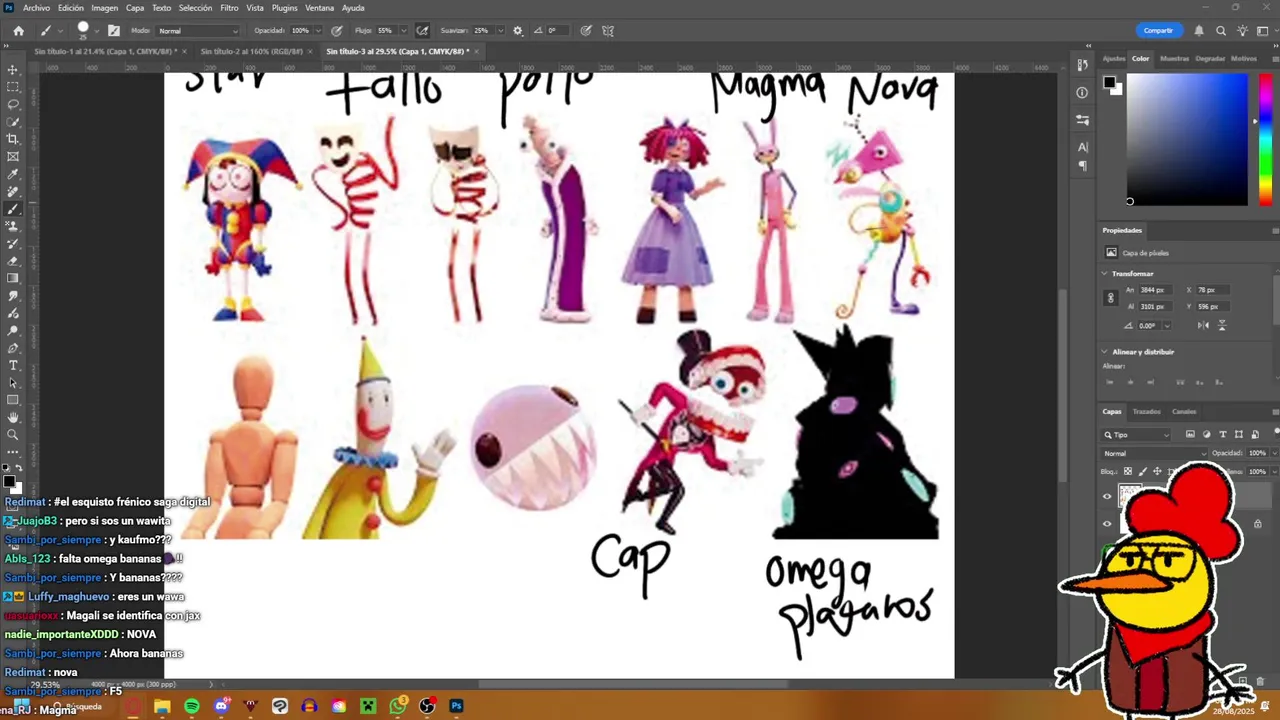The height and width of the screenshot is (720, 1280).
Task: Hide the second layer using eye icon
Action: coord(1107,523)
